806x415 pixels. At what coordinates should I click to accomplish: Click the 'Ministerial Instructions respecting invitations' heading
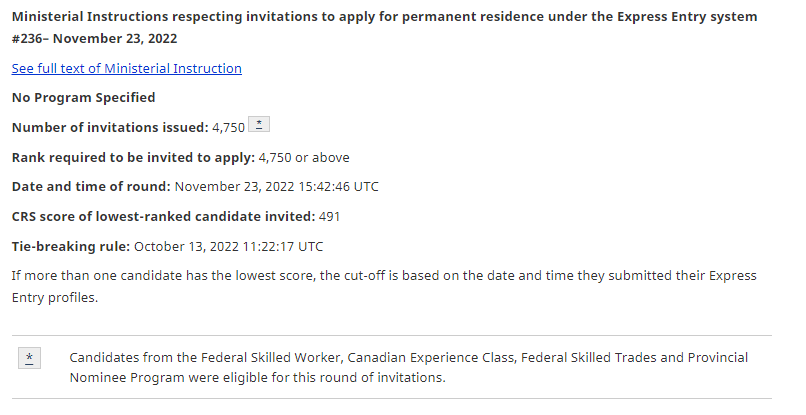point(384,16)
